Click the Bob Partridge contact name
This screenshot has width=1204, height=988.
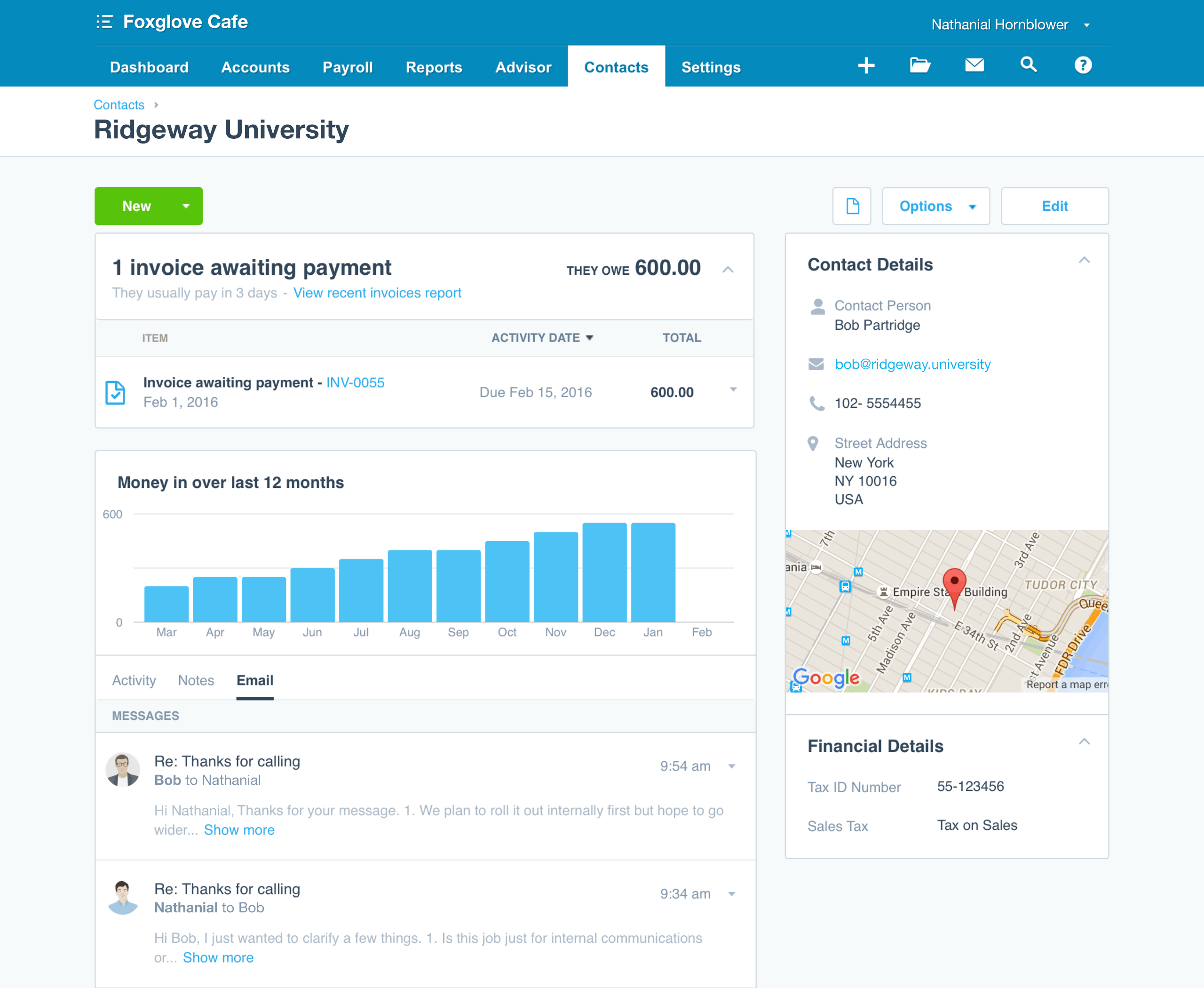point(877,326)
